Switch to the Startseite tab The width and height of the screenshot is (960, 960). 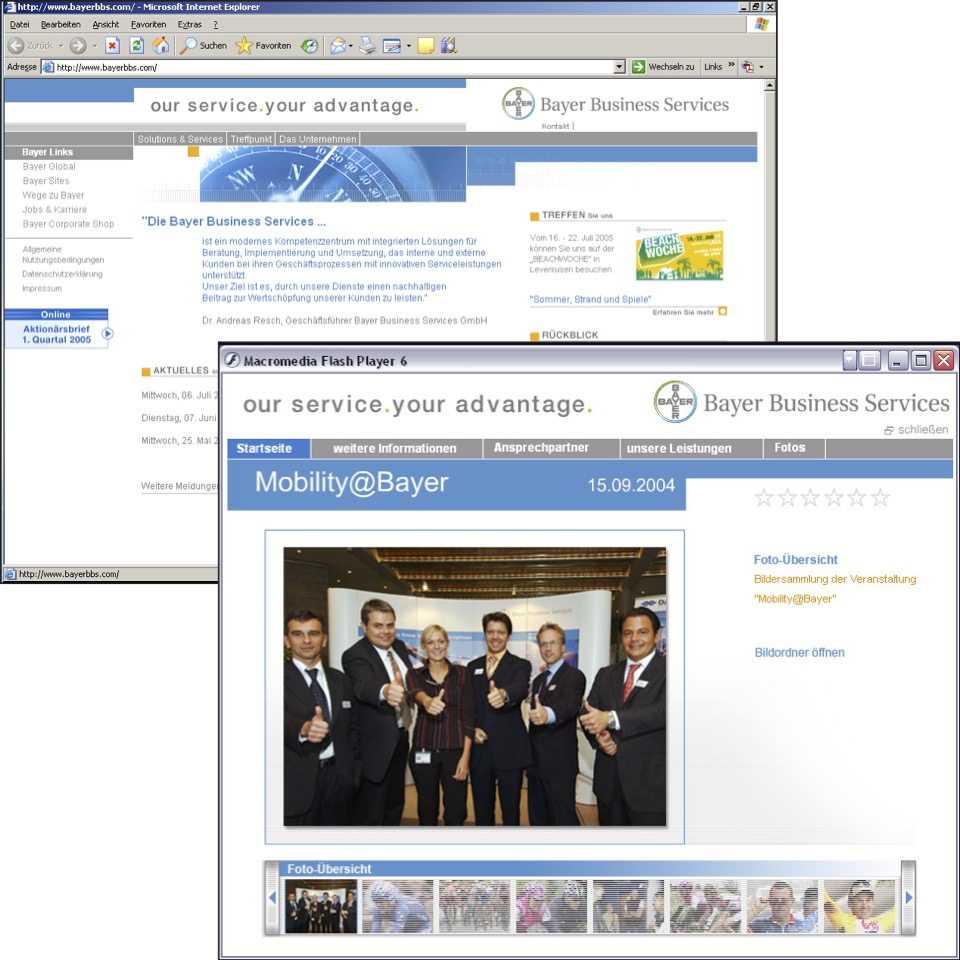269,448
